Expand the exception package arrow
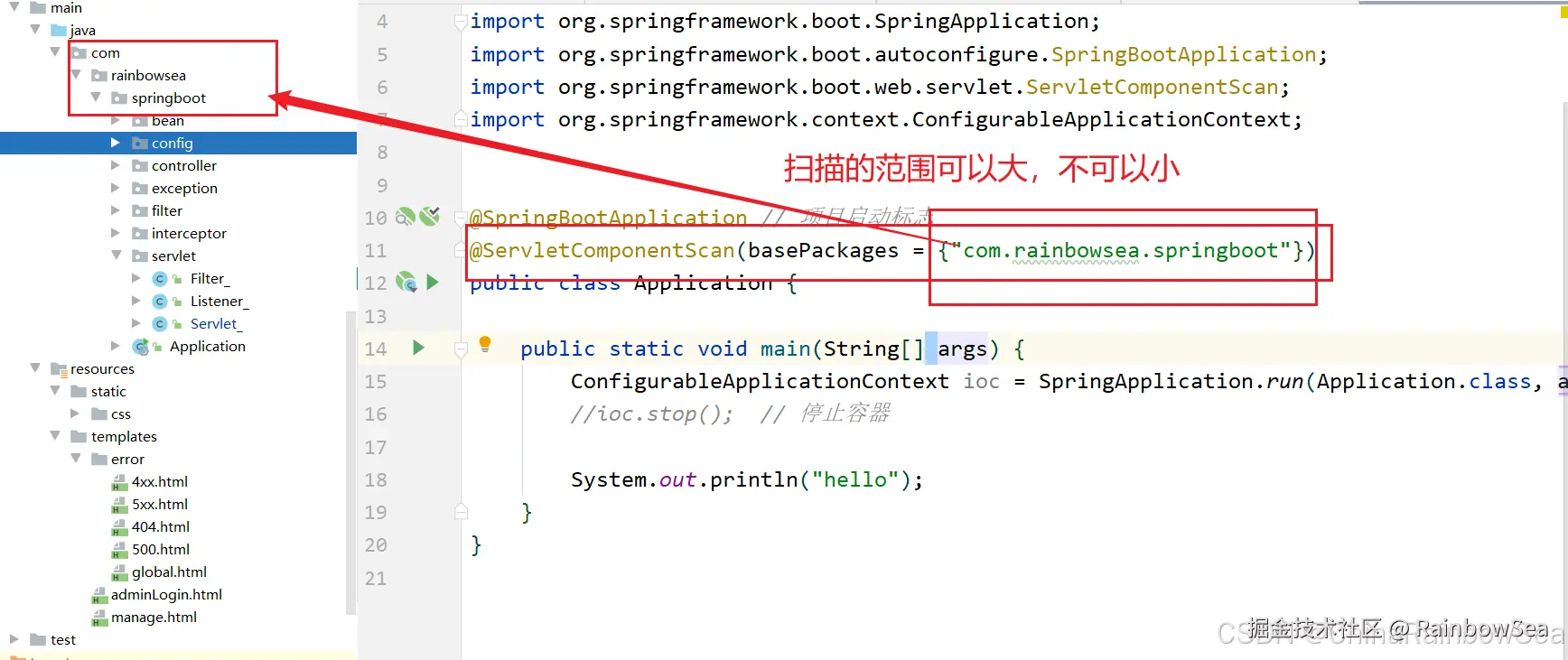 tap(116, 188)
